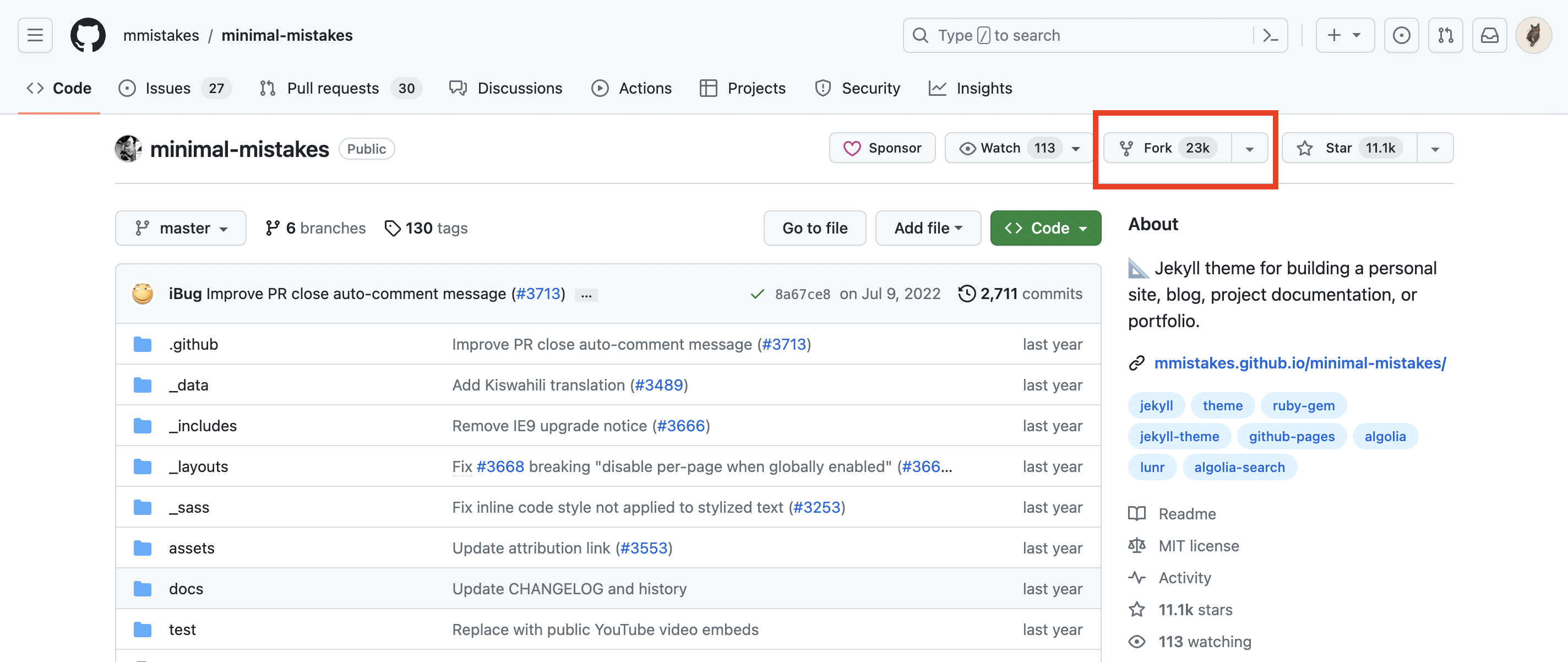Click the Go to file button
The height and width of the screenshot is (662, 1568).
point(814,228)
